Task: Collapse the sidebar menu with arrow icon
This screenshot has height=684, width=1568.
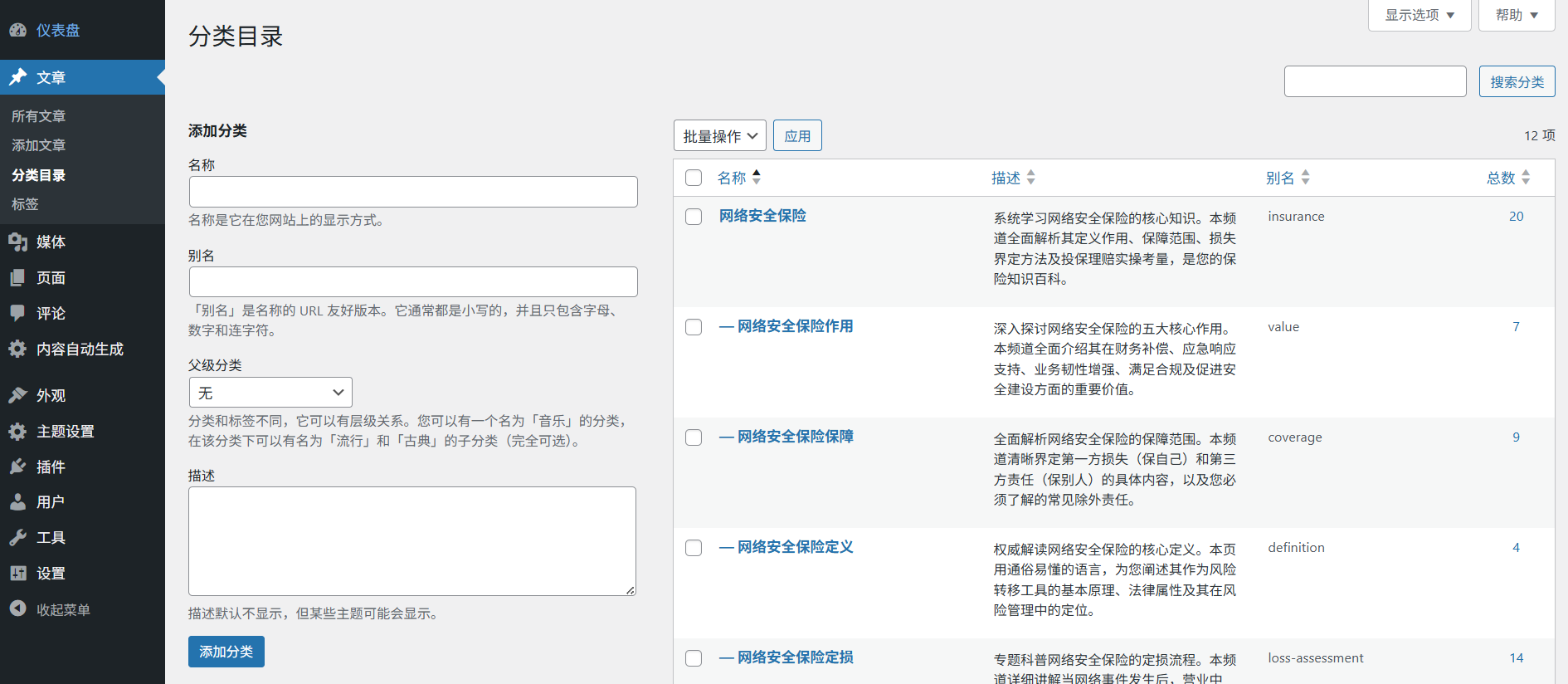Action: pyautogui.click(x=18, y=609)
